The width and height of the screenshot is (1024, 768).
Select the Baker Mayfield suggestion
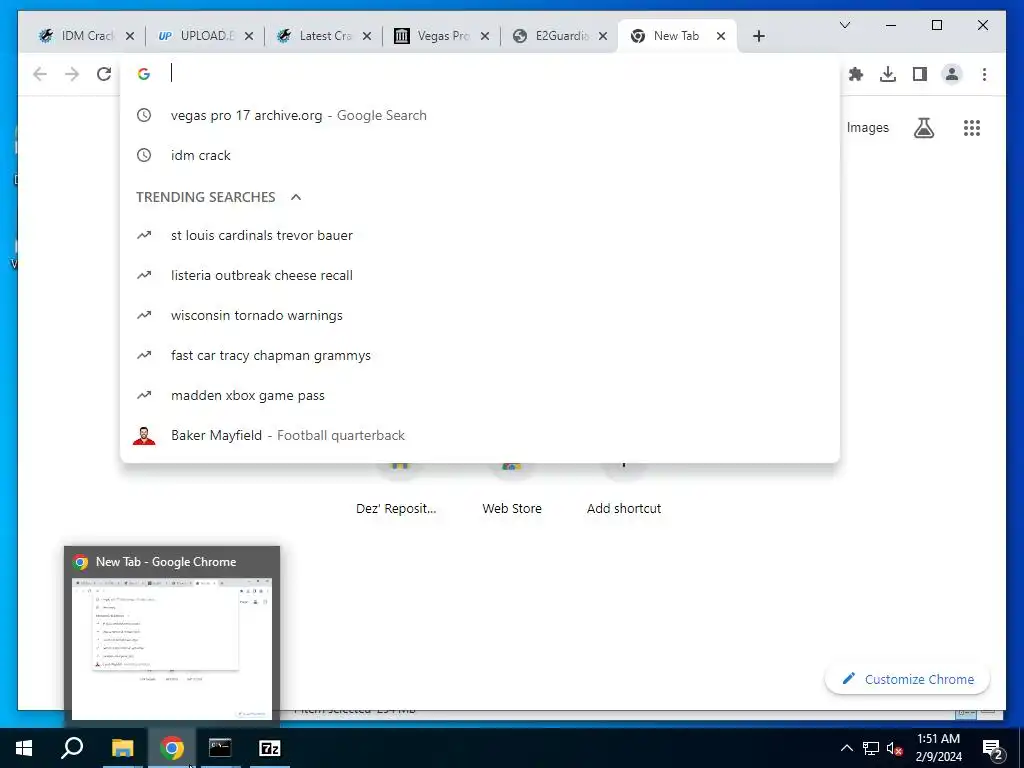click(x=480, y=436)
